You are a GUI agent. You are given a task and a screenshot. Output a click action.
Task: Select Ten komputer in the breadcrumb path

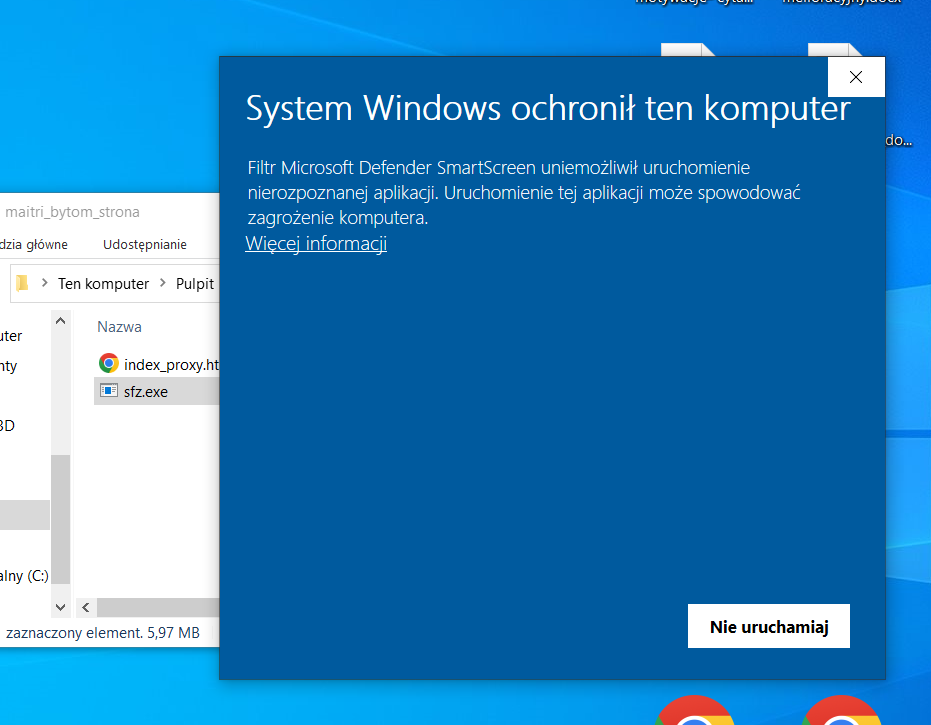103,284
